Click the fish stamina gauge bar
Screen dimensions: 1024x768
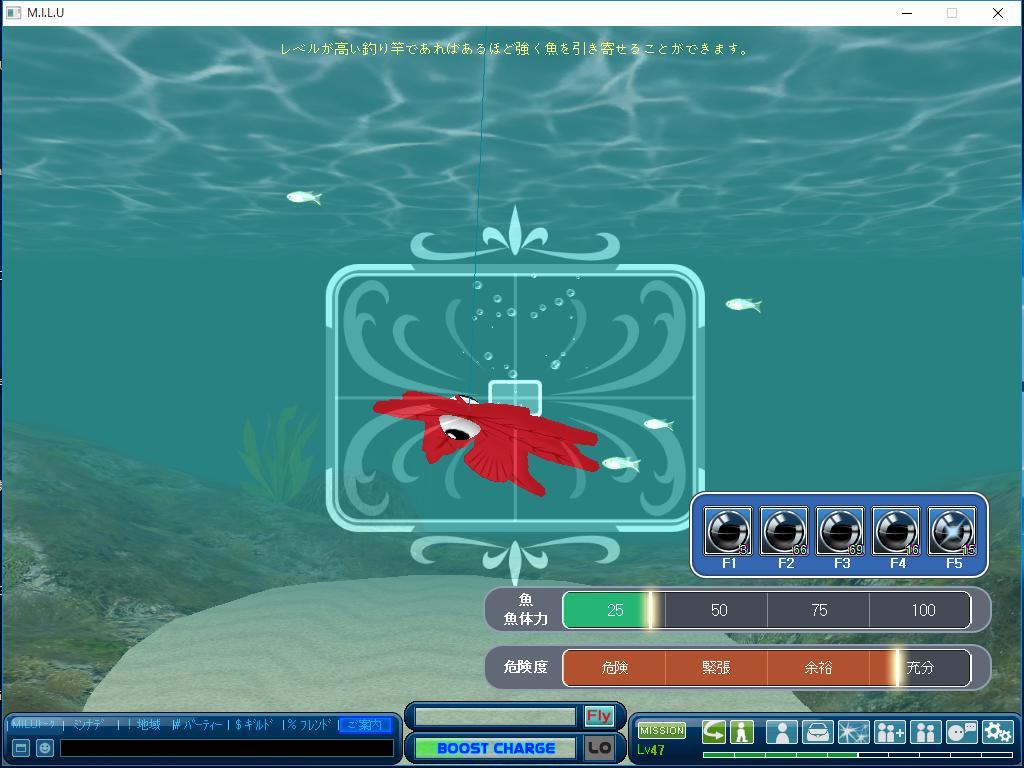(x=766, y=610)
